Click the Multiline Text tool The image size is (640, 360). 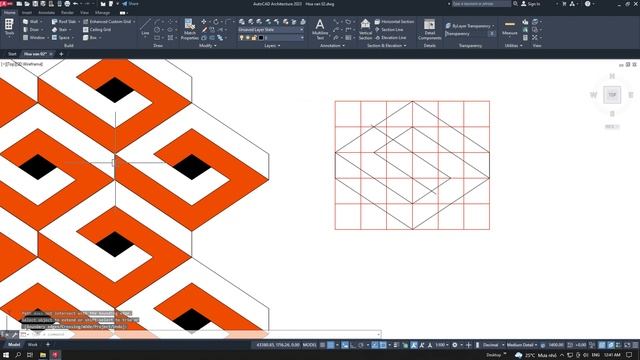320,29
